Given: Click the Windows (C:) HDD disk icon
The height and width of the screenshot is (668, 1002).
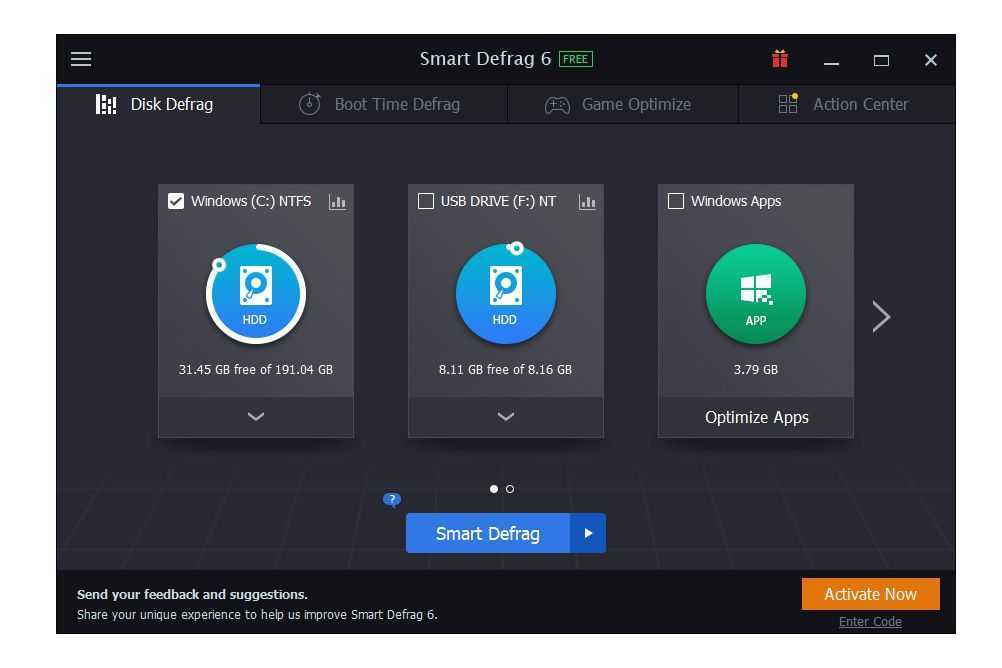Looking at the screenshot, I should tap(256, 294).
